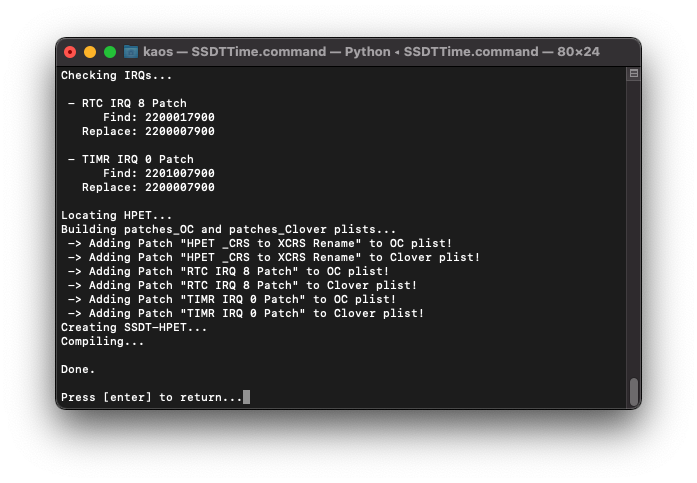This screenshot has width=697, height=483.
Task: Click the folder proxy icon in title bar
Action: [130, 51]
